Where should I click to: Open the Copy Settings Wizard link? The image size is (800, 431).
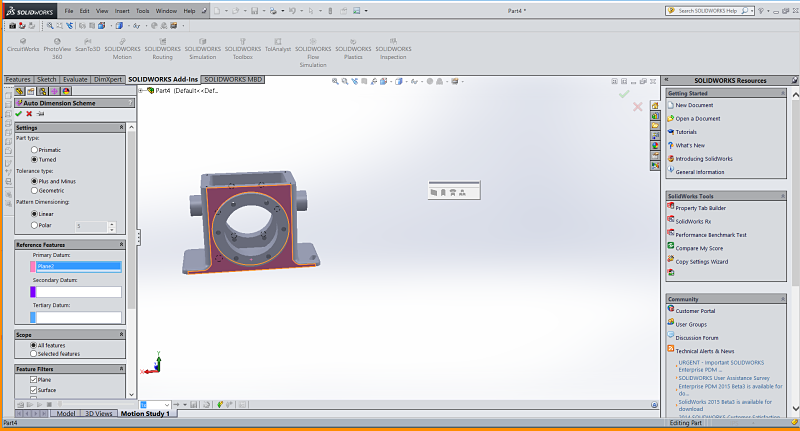(x=702, y=262)
